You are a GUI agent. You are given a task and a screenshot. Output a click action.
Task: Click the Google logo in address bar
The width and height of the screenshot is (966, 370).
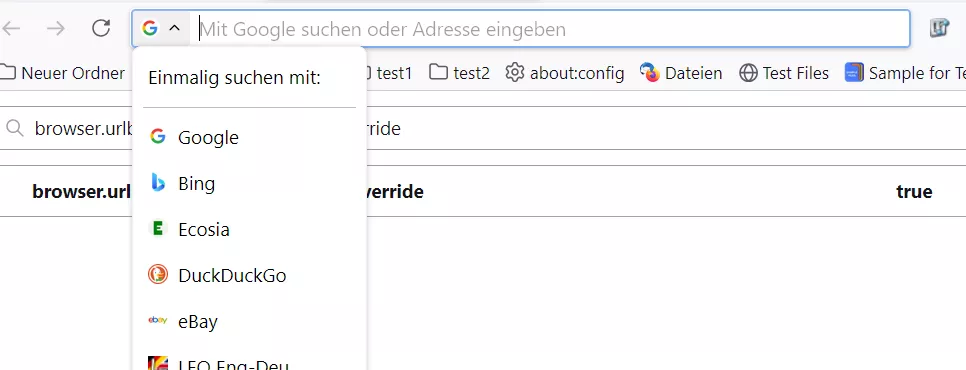[x=150, y=28]
